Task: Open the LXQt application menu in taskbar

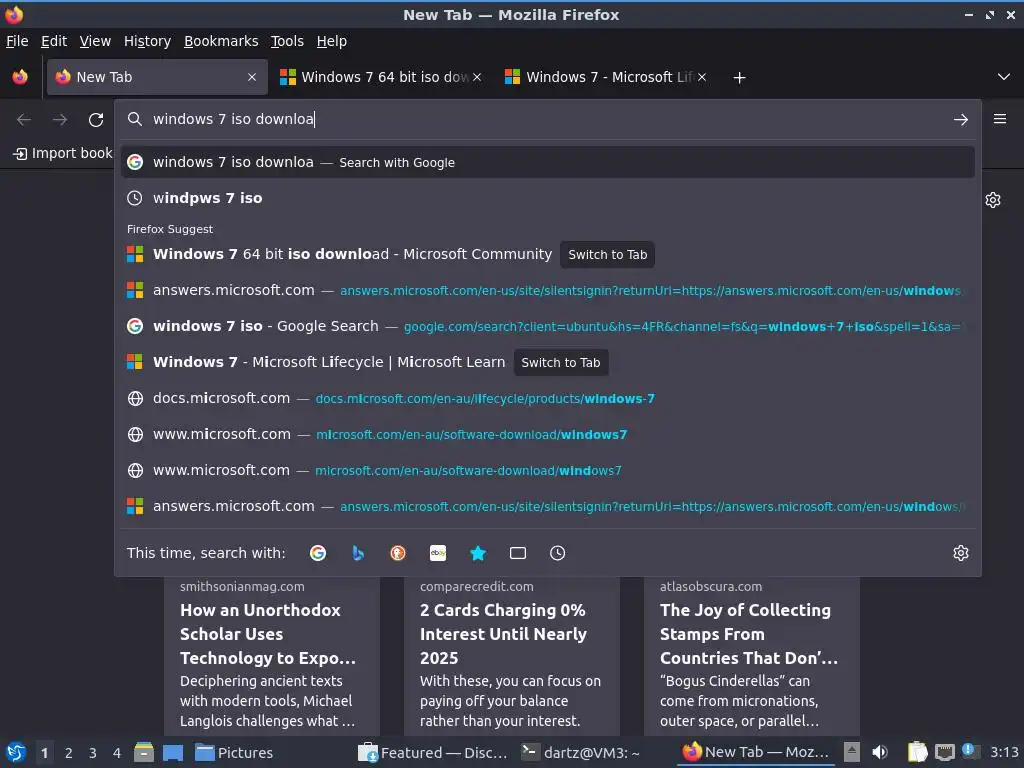Action: click(x=16, y=752)
